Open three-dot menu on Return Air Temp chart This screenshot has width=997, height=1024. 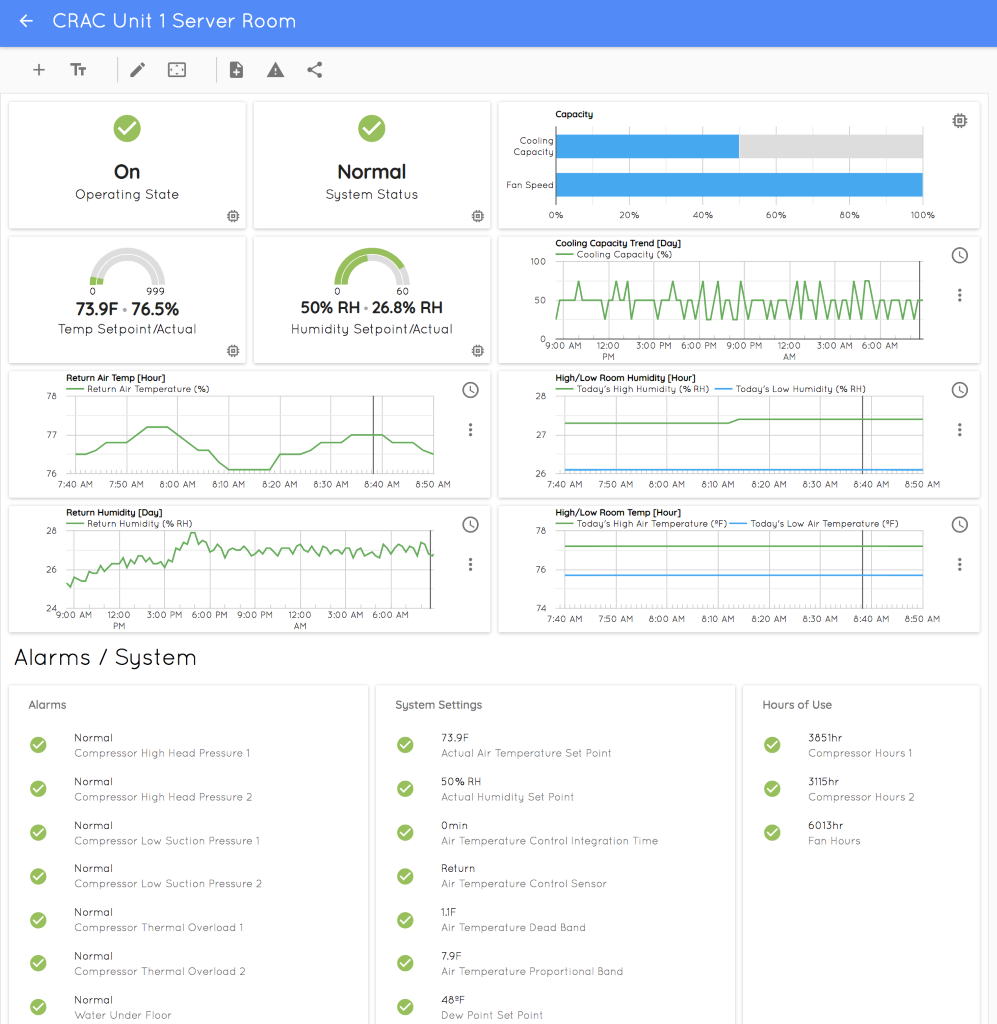coord(470,430)
